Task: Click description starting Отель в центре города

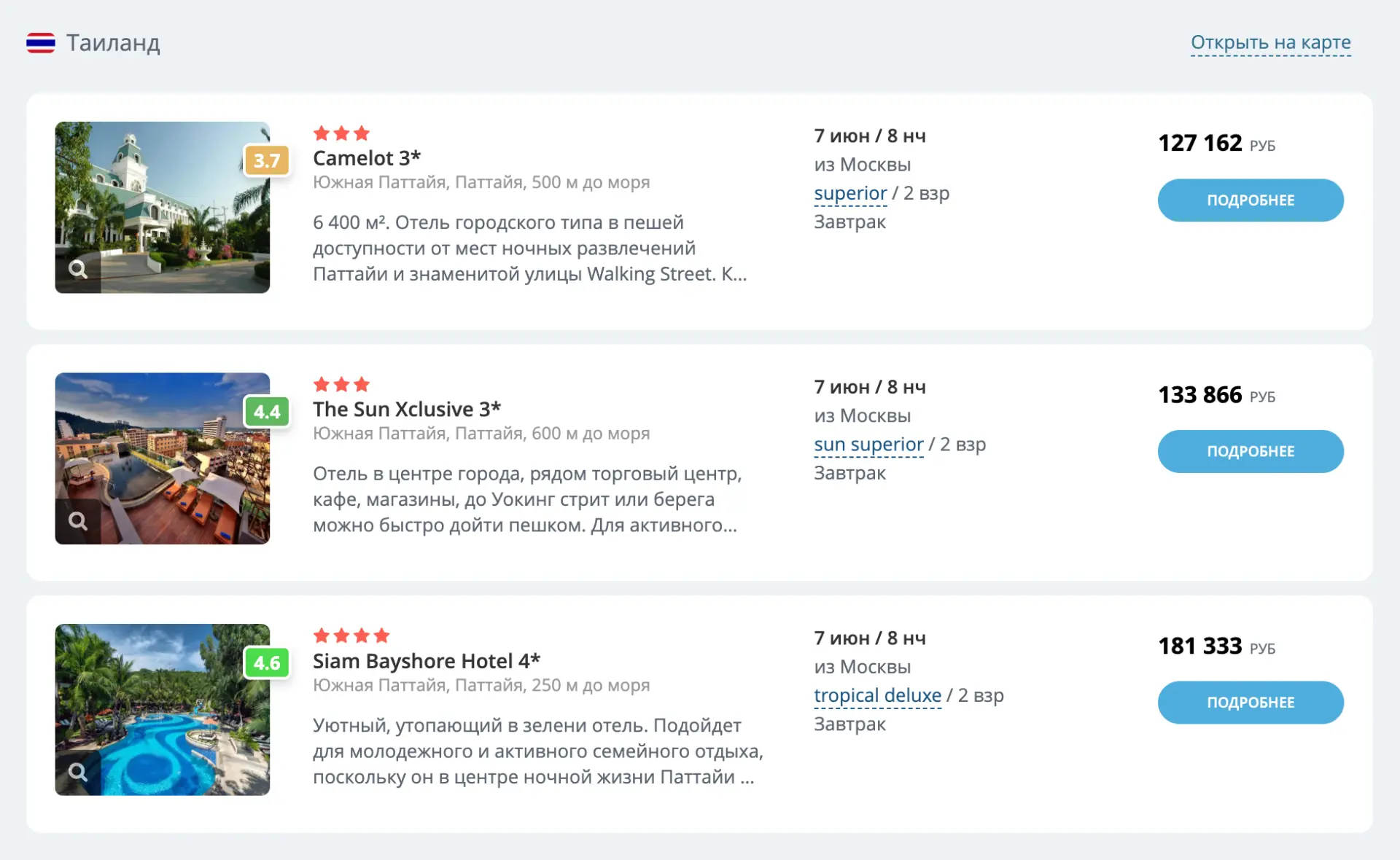Action: 527,499
